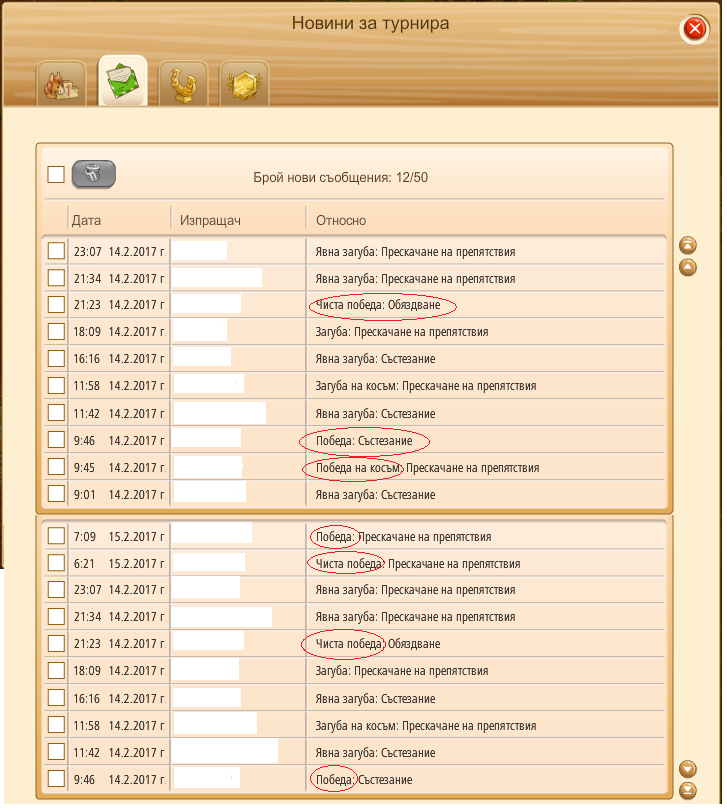
Task: Open 'Чиста победа: Обяздване' in the upper list
Action: 377,305
